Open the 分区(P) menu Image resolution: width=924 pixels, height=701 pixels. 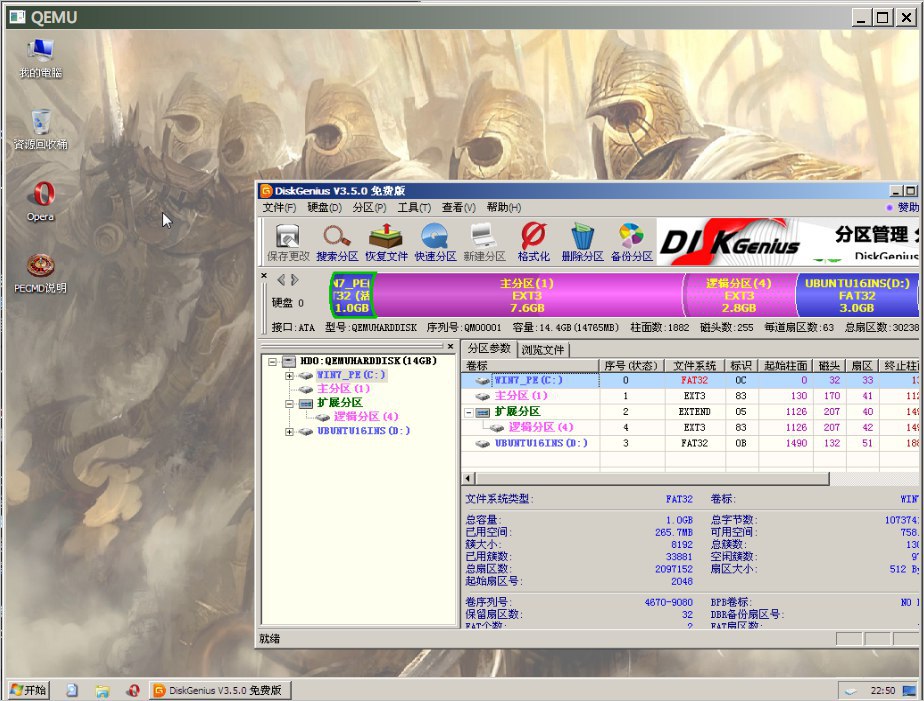tap(369, 207)
